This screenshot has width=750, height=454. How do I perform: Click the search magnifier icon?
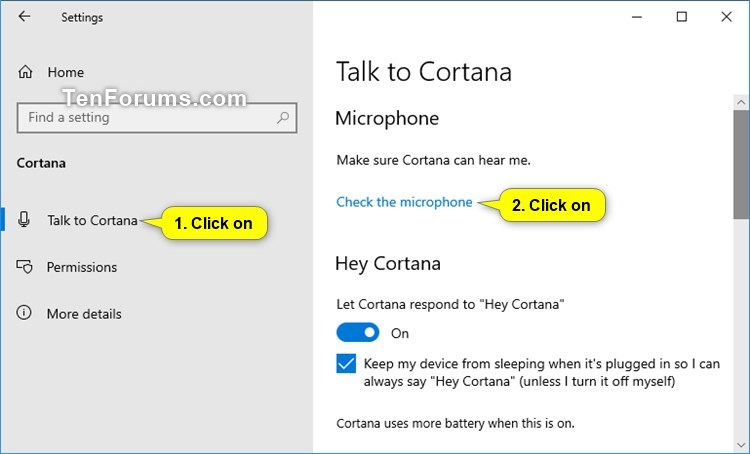283,117
